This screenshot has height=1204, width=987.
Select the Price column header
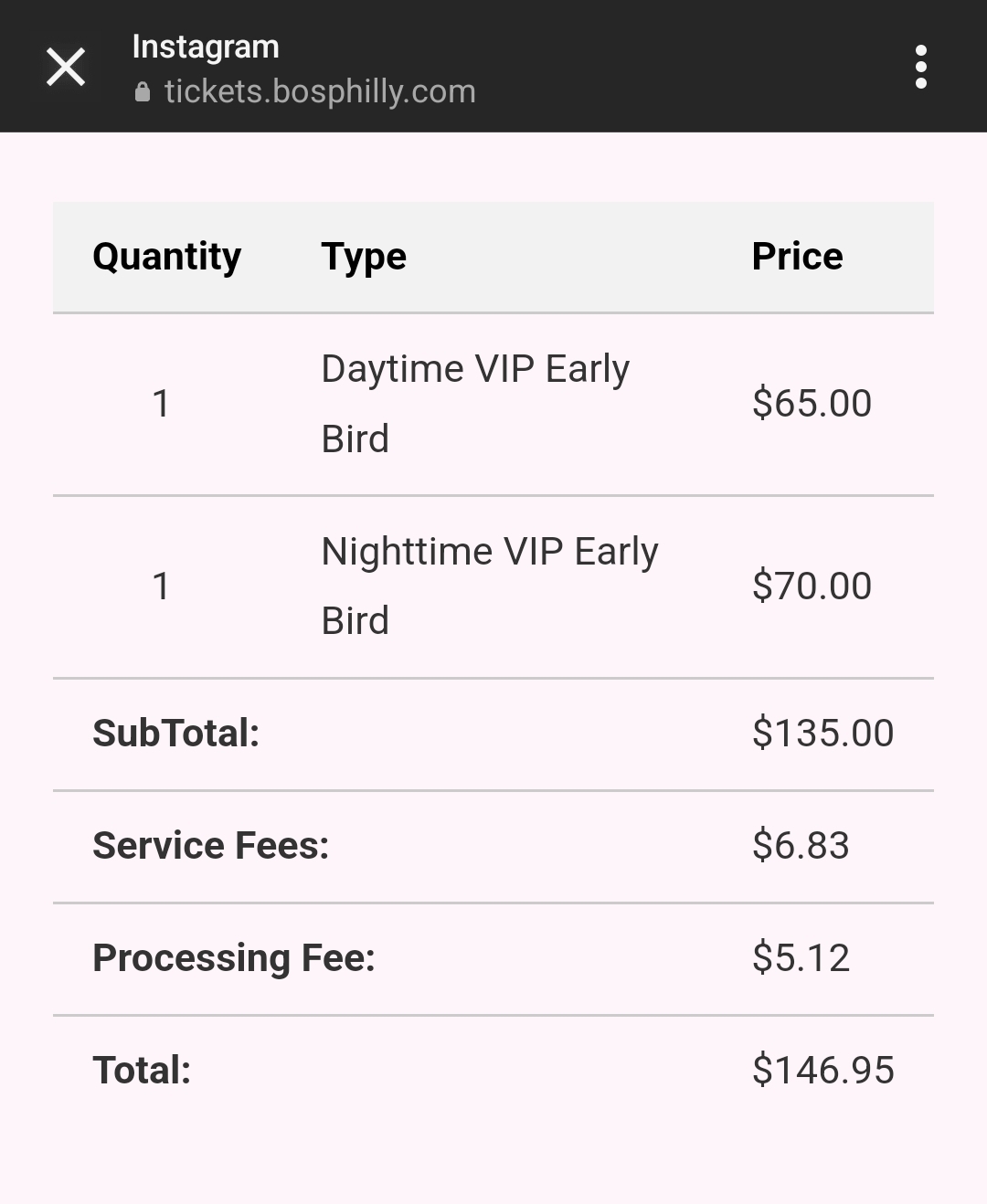[798, 256]
